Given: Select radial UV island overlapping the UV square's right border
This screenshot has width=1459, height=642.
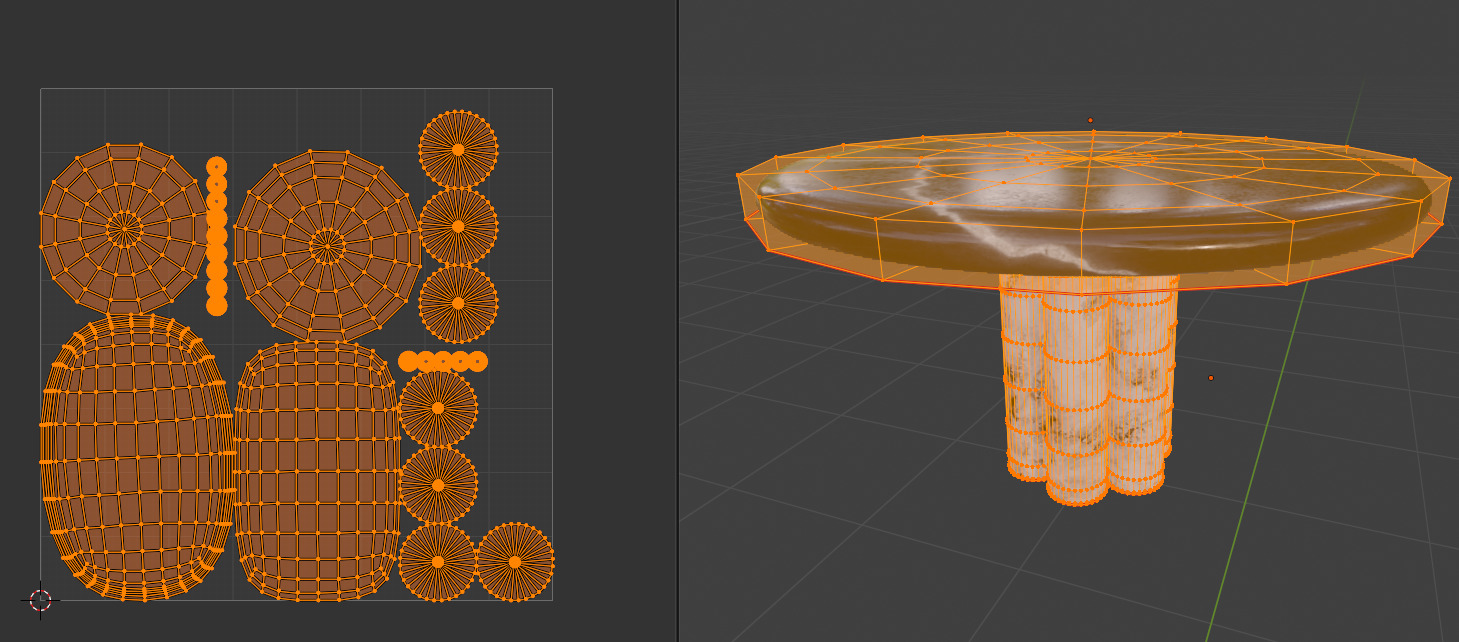Looking at the screenshot, I should [x=515, y=561].
